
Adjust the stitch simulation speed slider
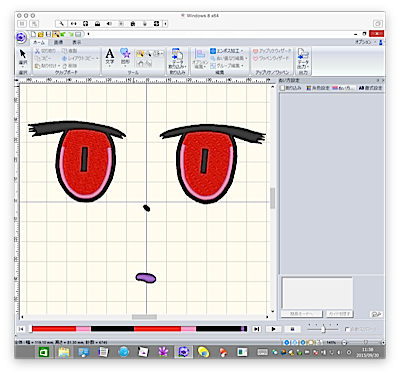[323, 329]
